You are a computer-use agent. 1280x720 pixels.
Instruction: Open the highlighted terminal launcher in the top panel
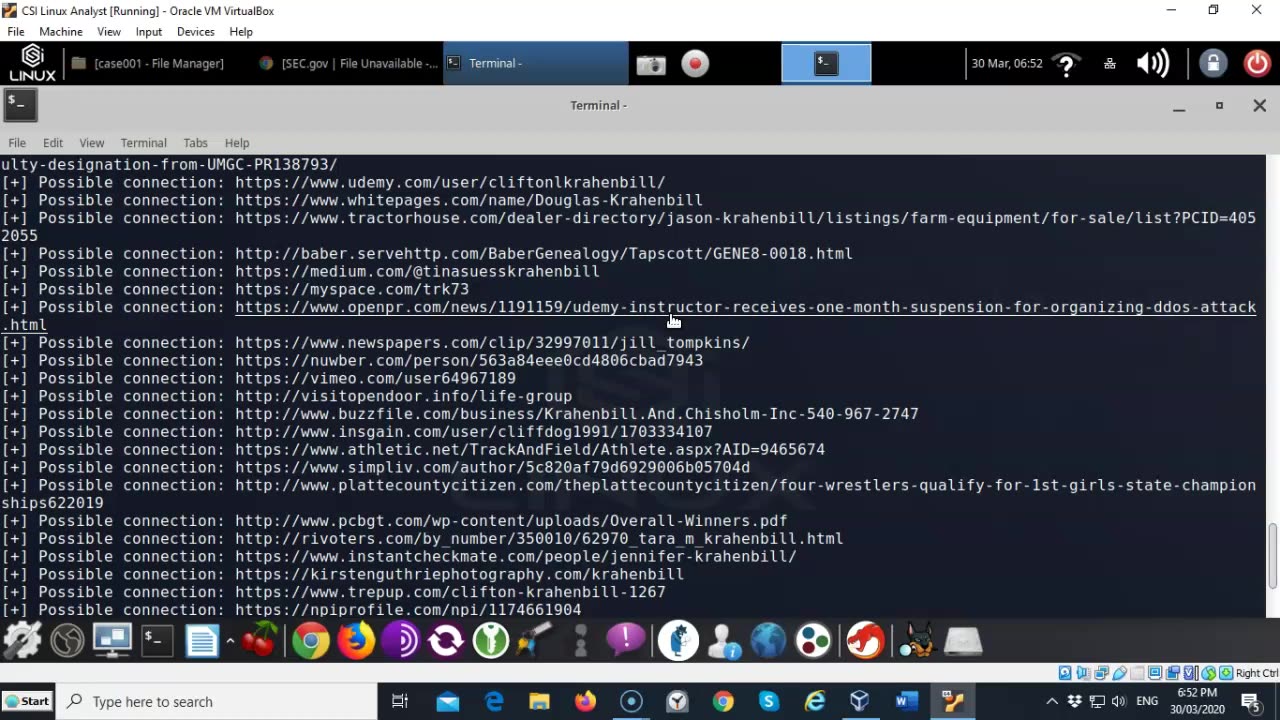point(826,63)
